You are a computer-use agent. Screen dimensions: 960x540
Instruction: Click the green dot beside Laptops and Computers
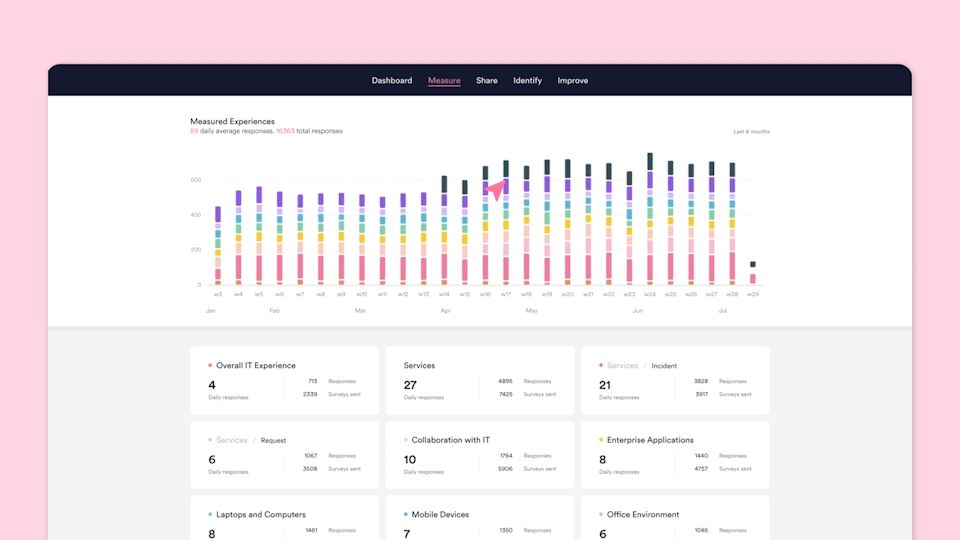tap(210, 515)
